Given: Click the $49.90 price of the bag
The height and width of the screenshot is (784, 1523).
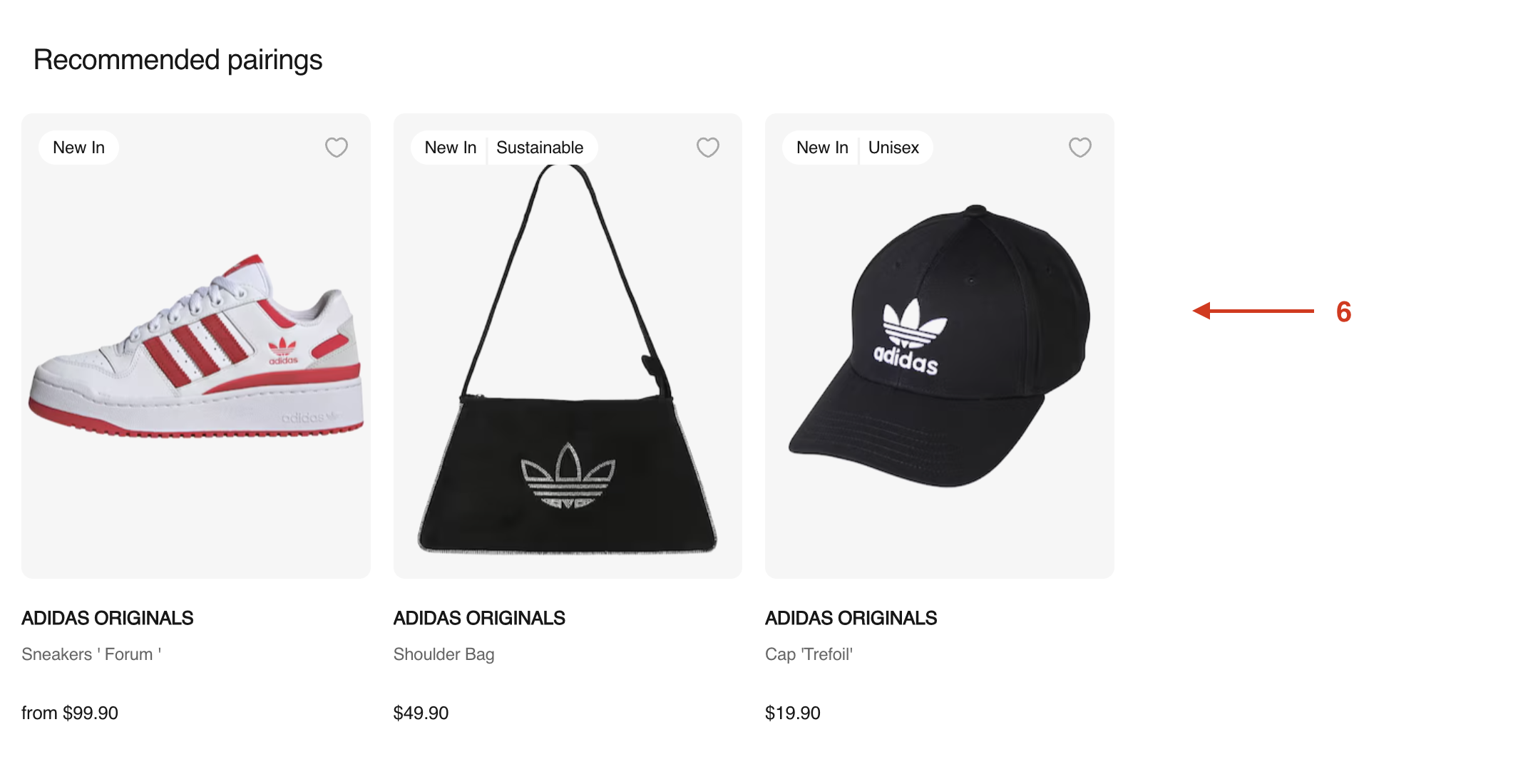Looking at the screenshot, I should click(x=421, y=713).
